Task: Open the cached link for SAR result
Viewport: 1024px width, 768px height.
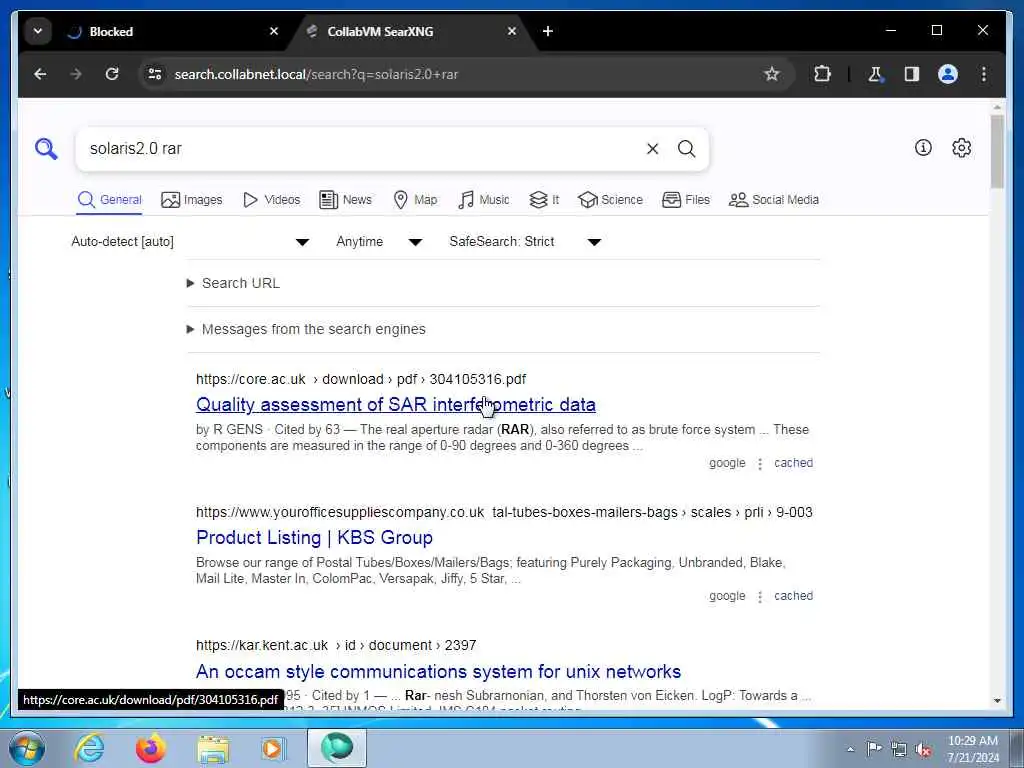Action: pyautogui.click(x=793, y=463)
